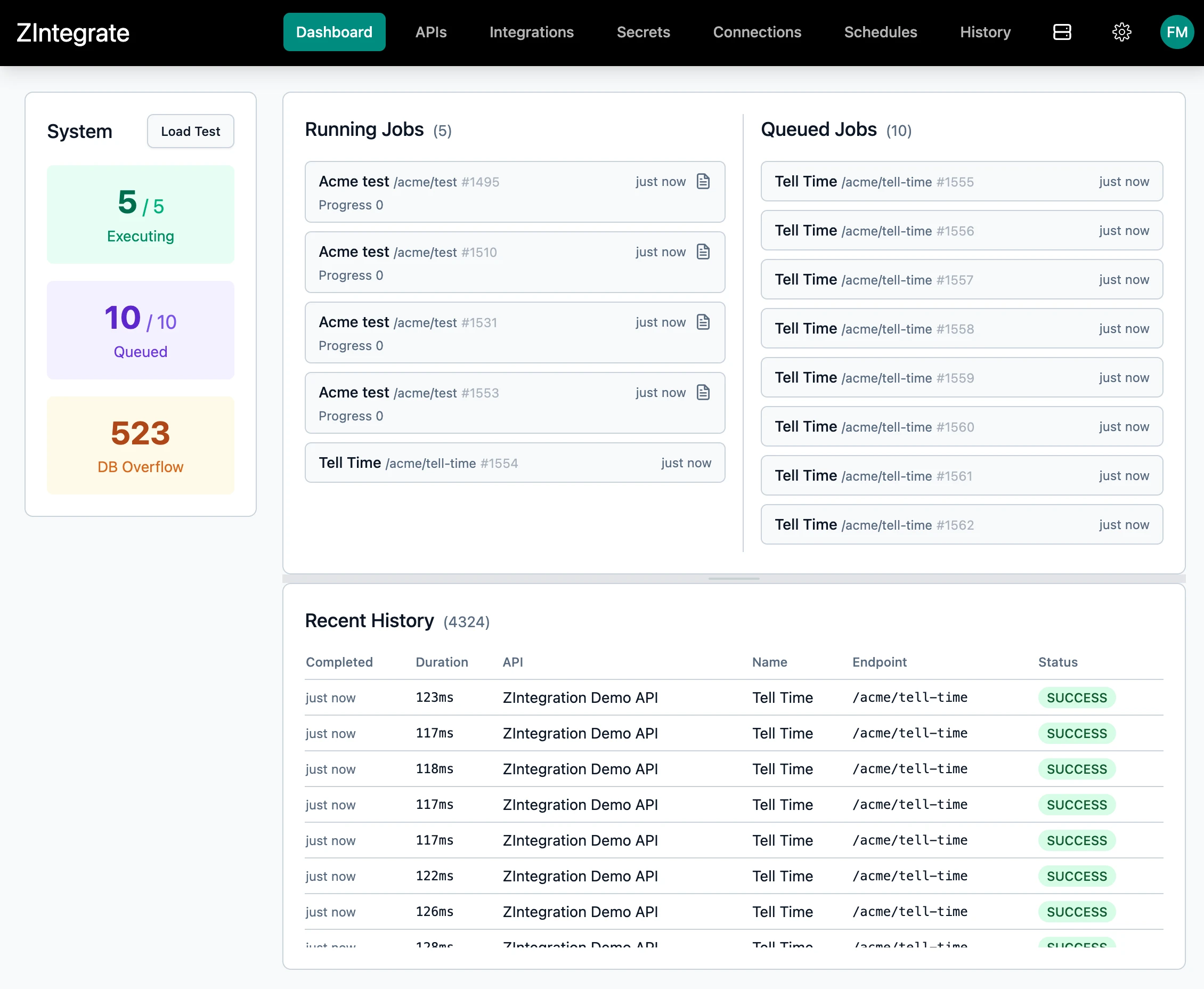Open the Schedules tab
Screen dimensions: 1204x989
click(880, 32)
